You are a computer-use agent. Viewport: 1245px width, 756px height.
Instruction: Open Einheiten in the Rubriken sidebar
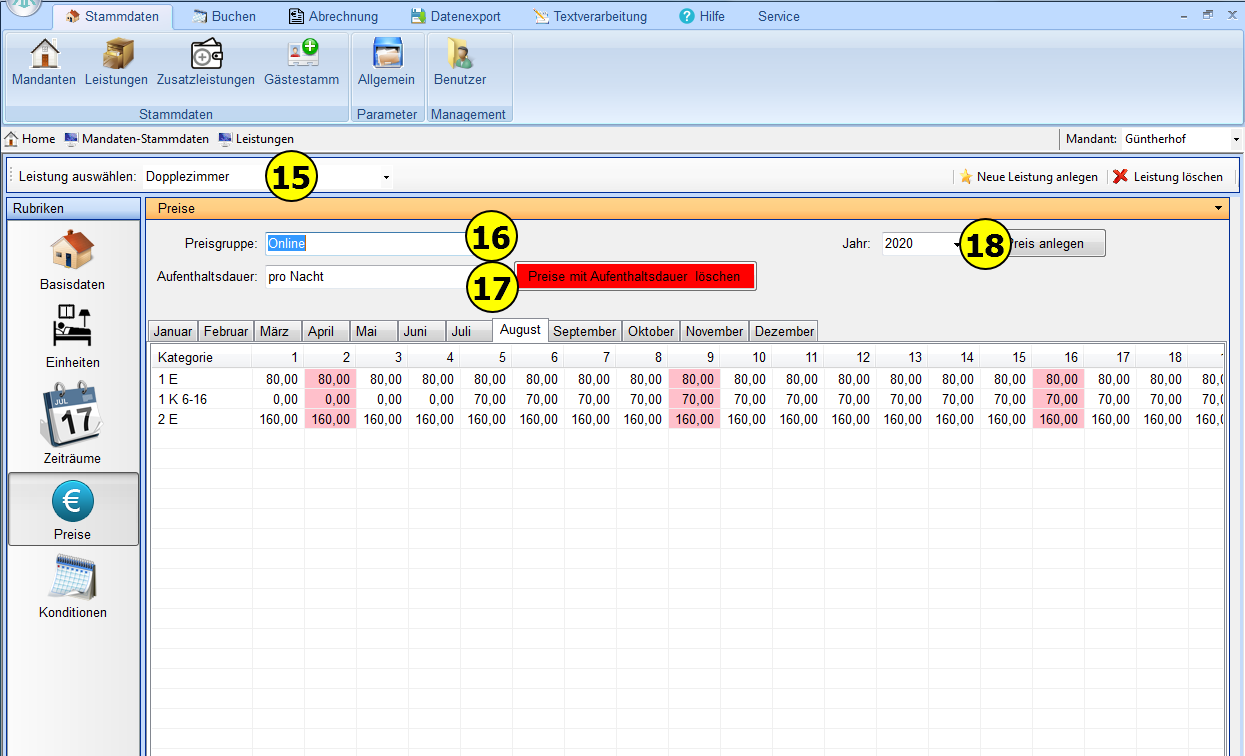coord(73,337)
